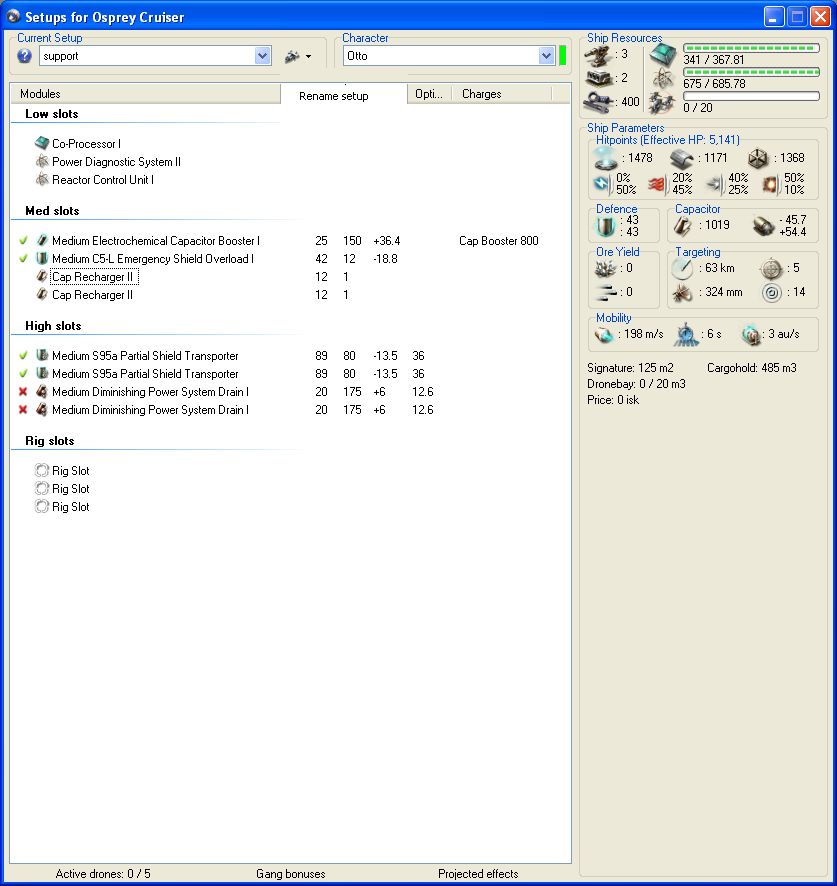This screenshot has height=886, width=837.
Task: Click the first Power System Drain module icon
Action: [x=42, y=392]
